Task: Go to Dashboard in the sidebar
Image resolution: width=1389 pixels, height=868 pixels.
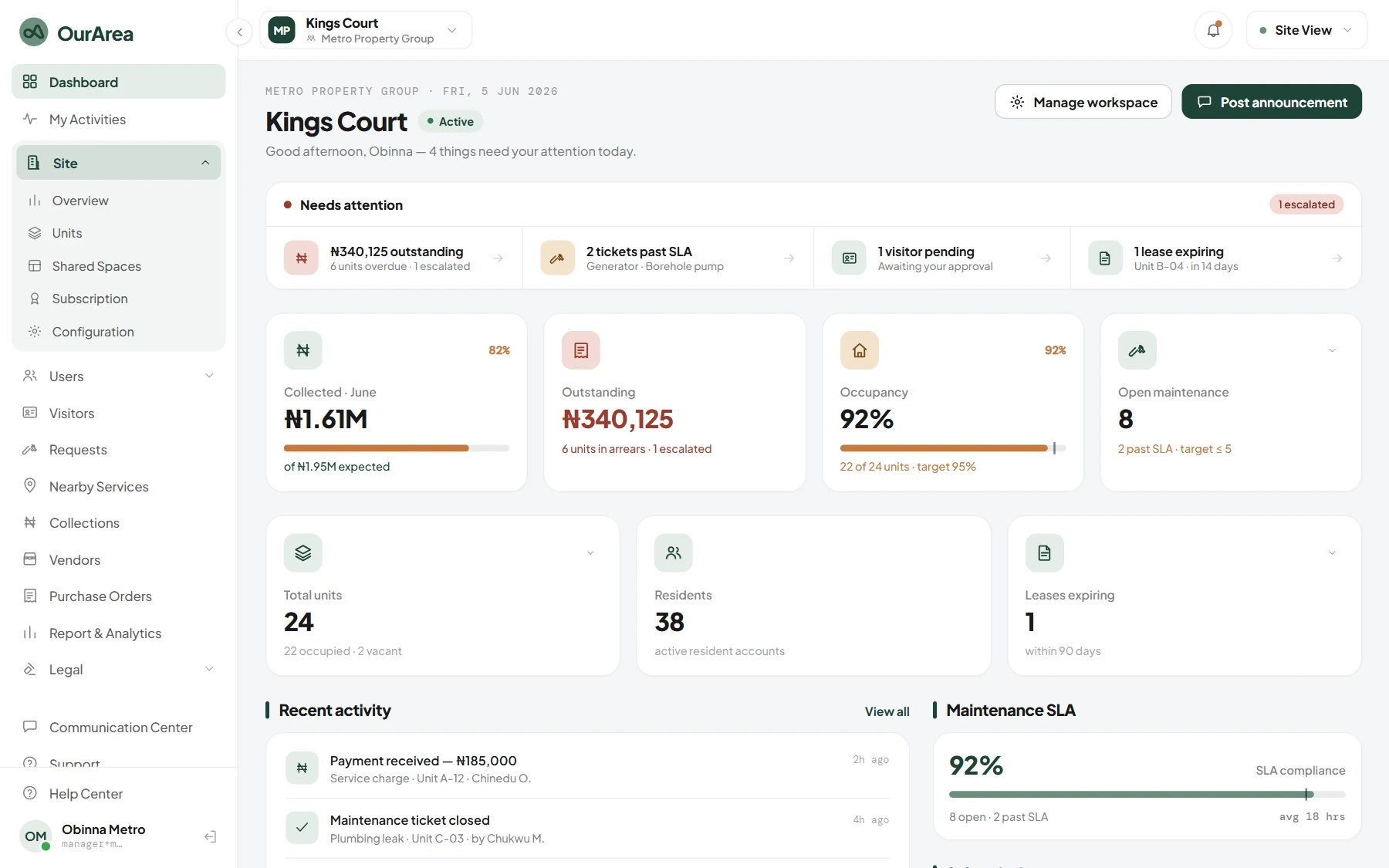Action: tap(119, 82)
